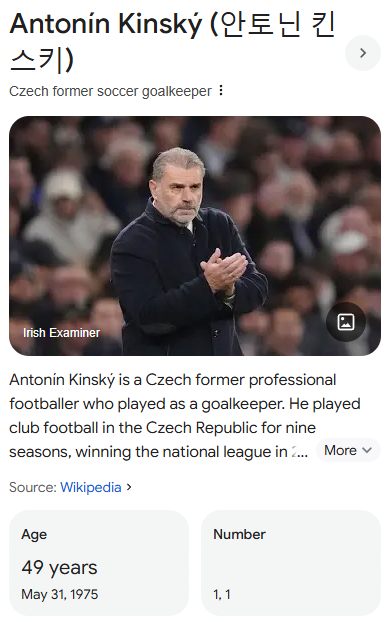Click the 1, 1 jersey number value
This screenshot has width=392, height=622.
pos(222,594)
